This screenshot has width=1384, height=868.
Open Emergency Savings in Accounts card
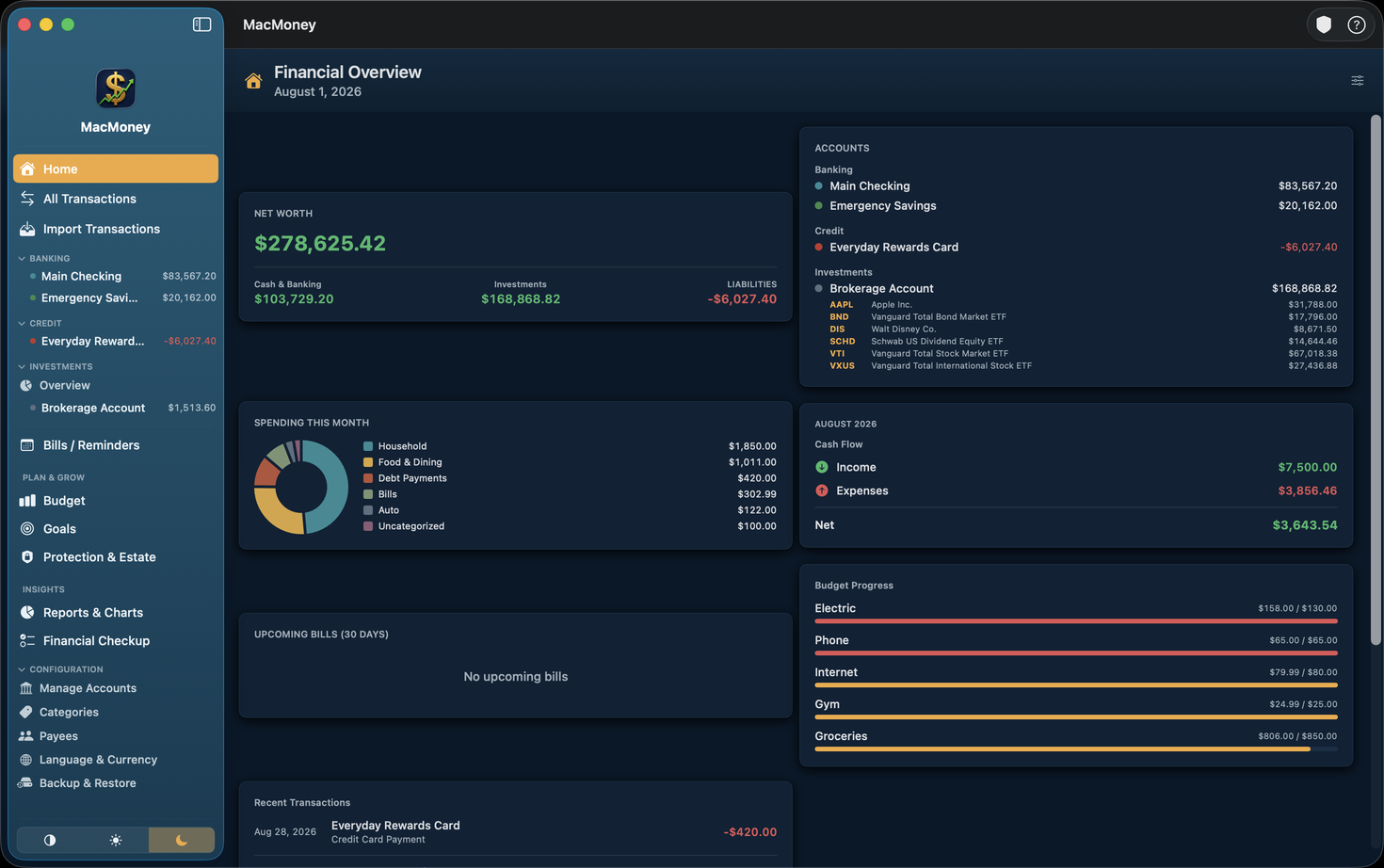coord(1075,206)
